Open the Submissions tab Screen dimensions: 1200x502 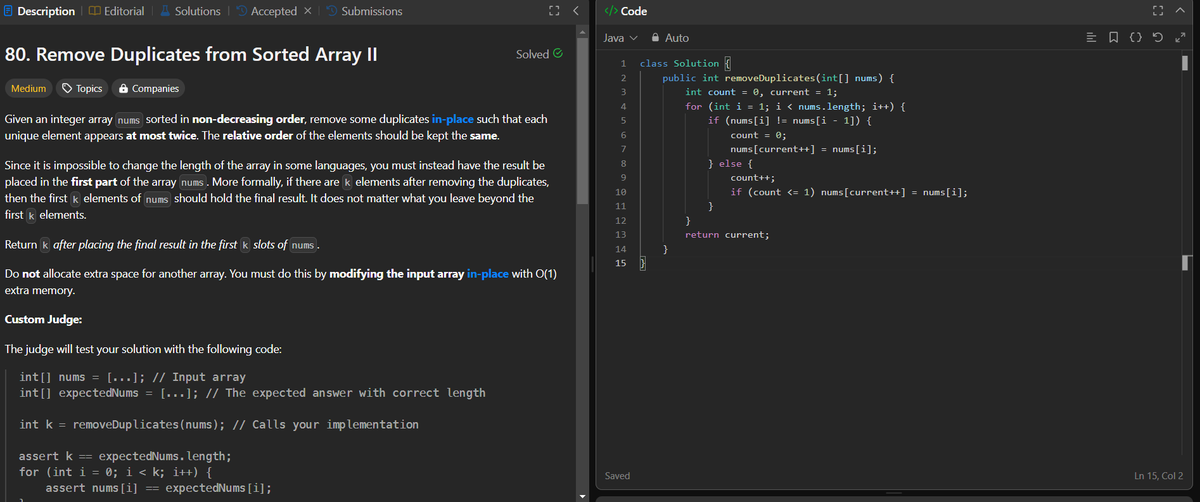coord(364,11)
